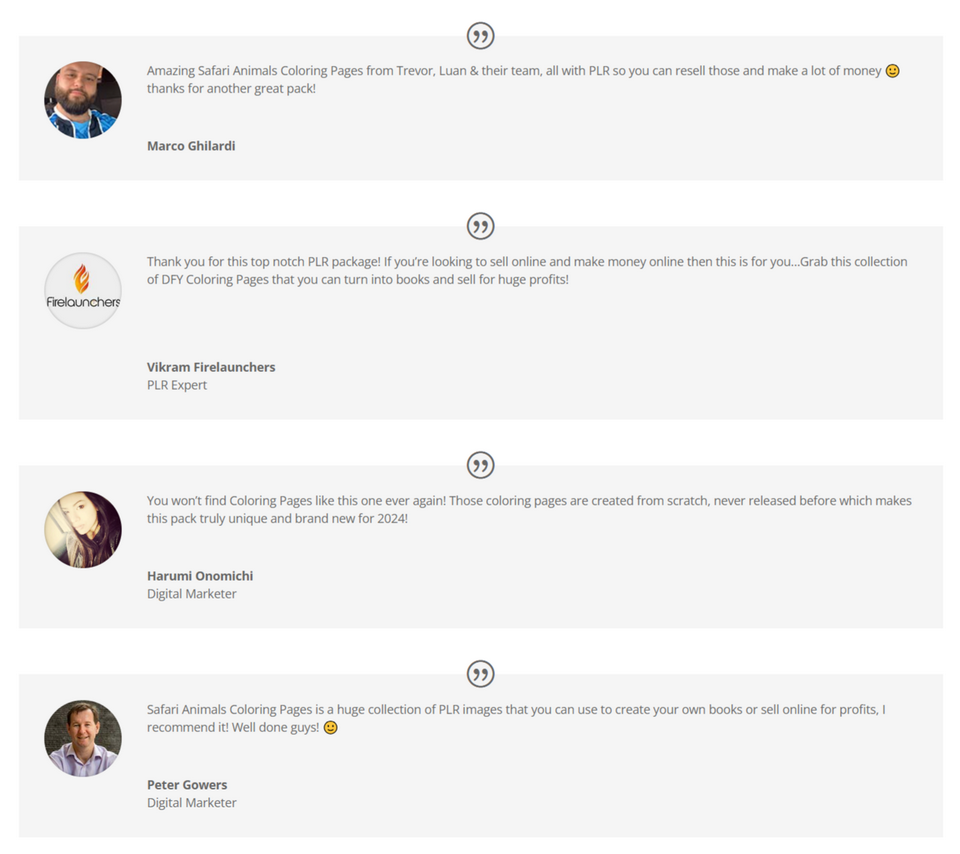Click the quote icon above Harumi Onomichi's testimonial
The image size is (960, 854).
[480, 465]
